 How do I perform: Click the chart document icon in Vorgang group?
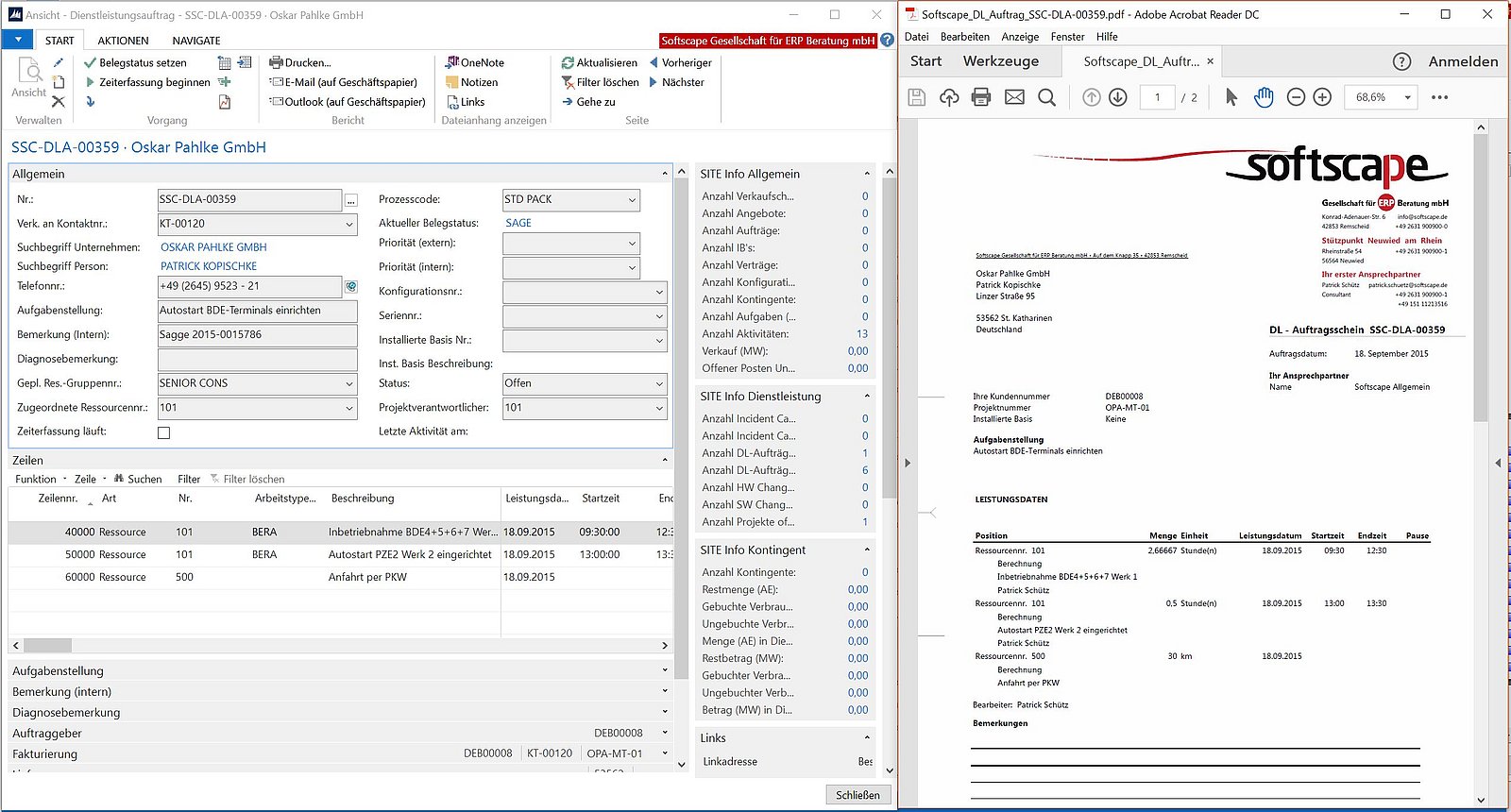pyautogui.click(x=225, y=101)
